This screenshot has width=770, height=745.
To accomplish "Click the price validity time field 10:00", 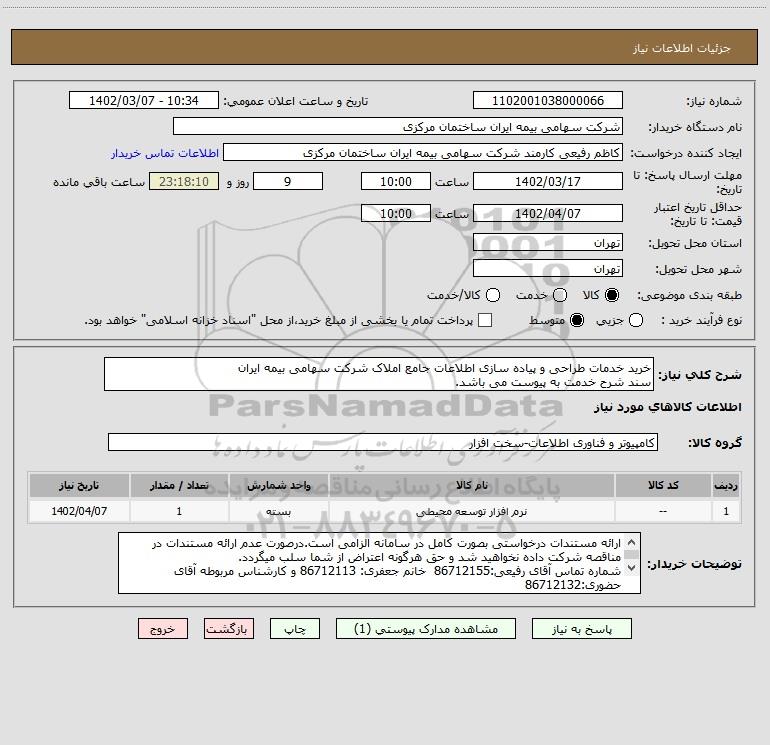I will click(x=396, y=213).
